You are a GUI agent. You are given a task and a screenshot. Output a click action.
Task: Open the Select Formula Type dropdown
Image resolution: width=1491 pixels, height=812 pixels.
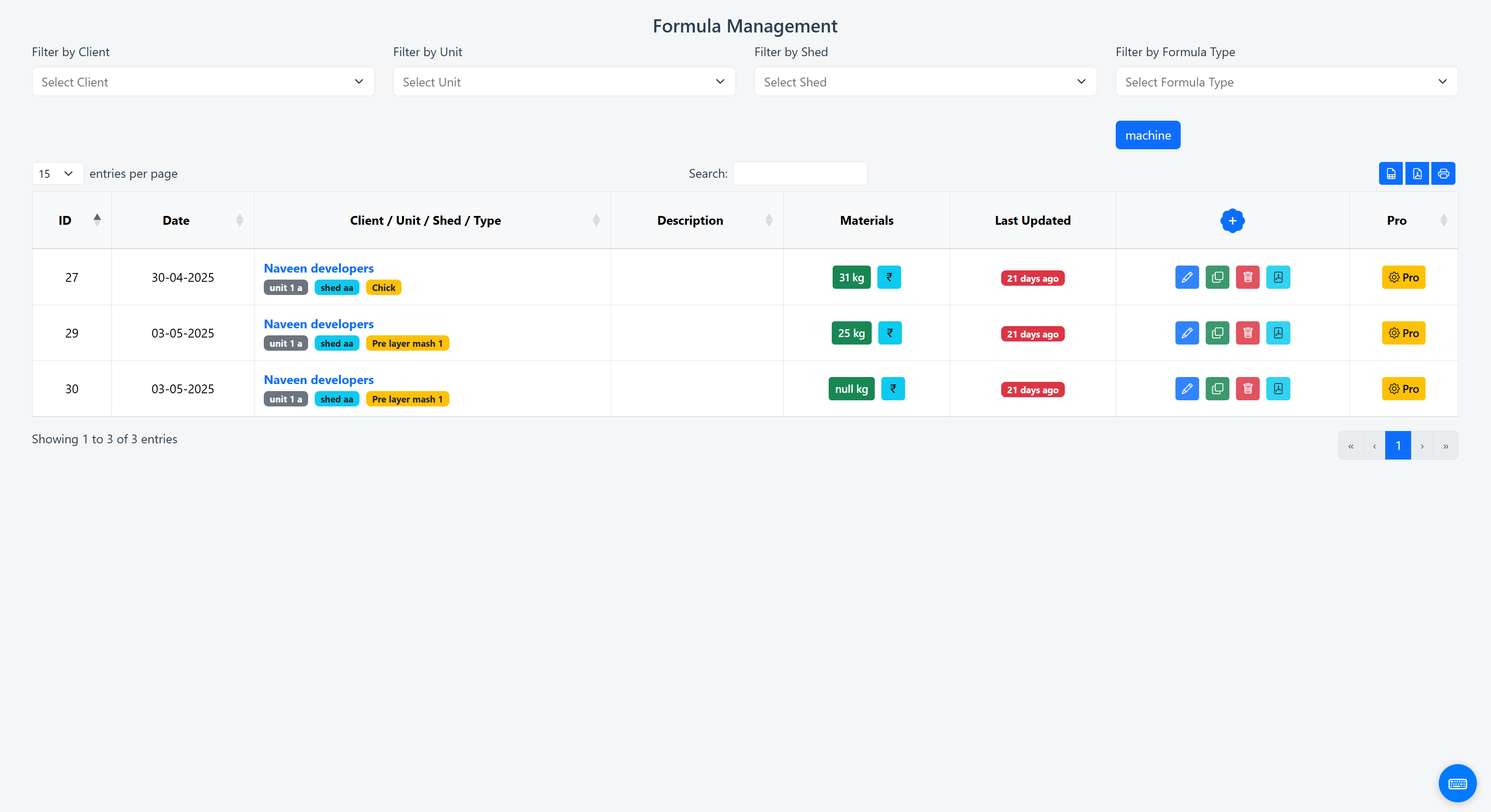(1286, 82)
